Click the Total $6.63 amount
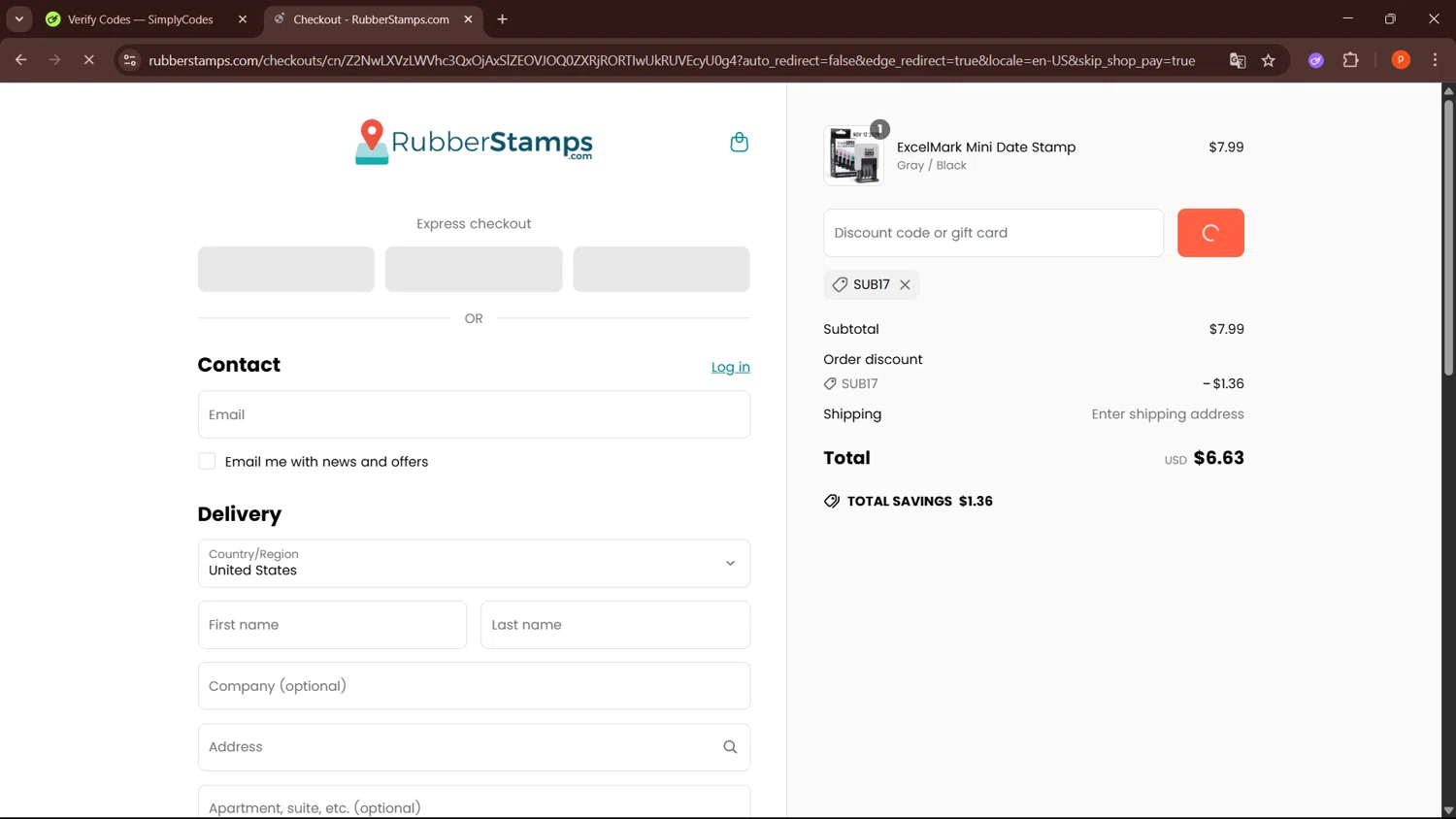 tap(1218, 458)
